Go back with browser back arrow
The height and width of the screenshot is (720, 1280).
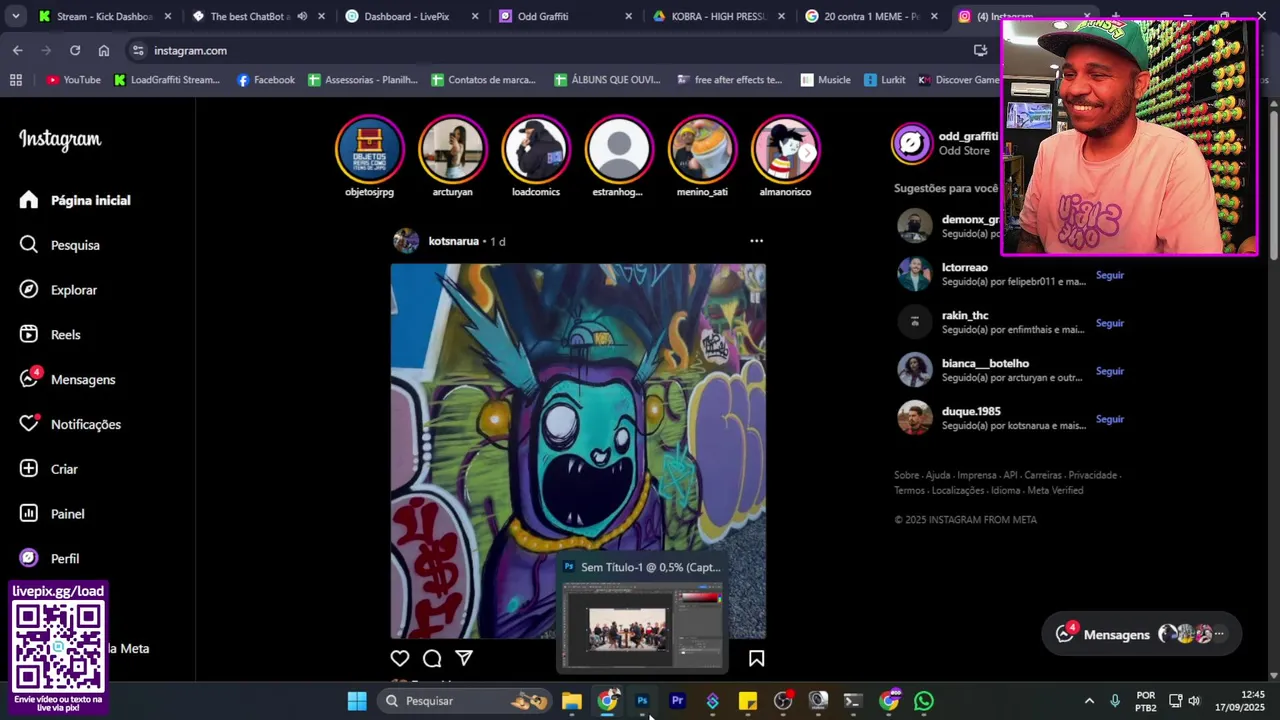point(17,50)
